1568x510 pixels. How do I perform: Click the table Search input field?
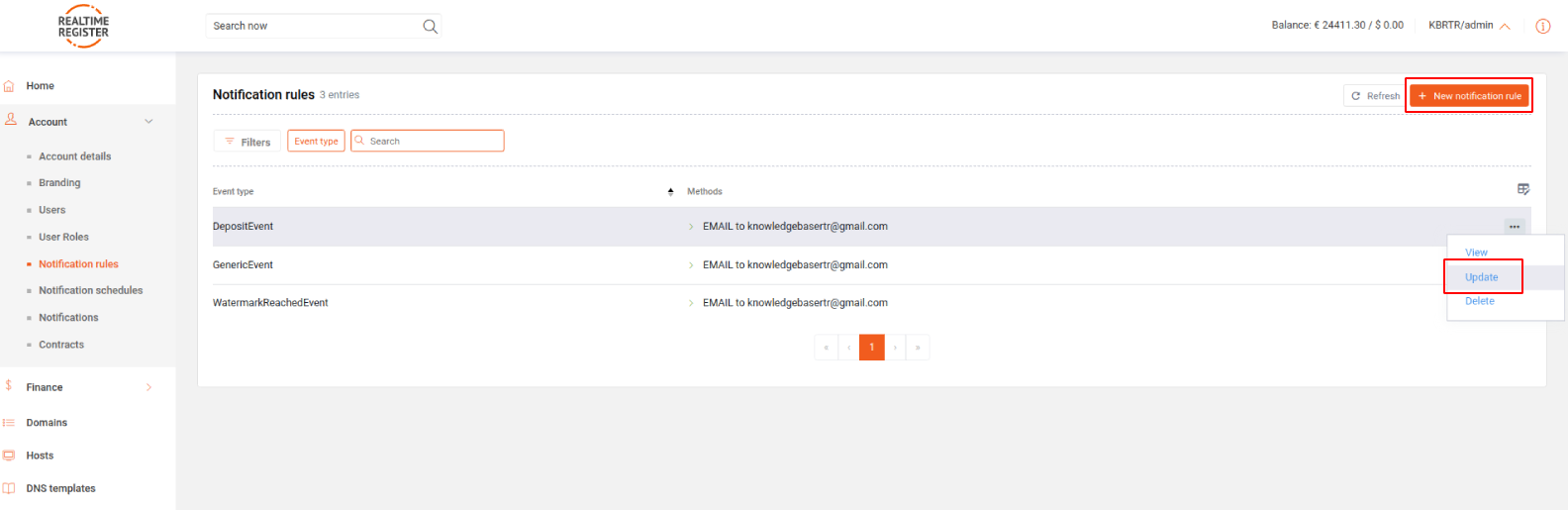click(x=428, y=141)
